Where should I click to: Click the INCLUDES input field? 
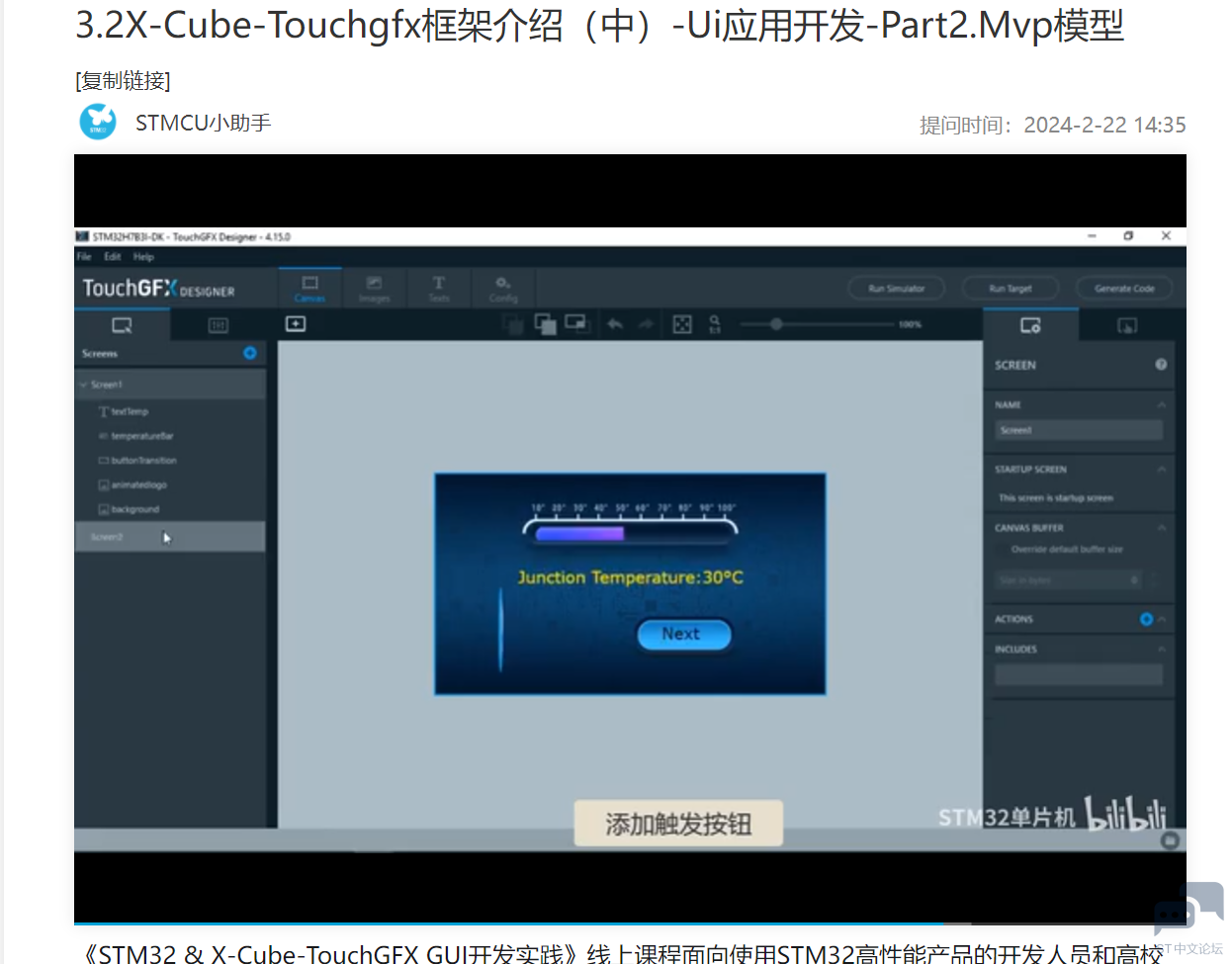1079,674
